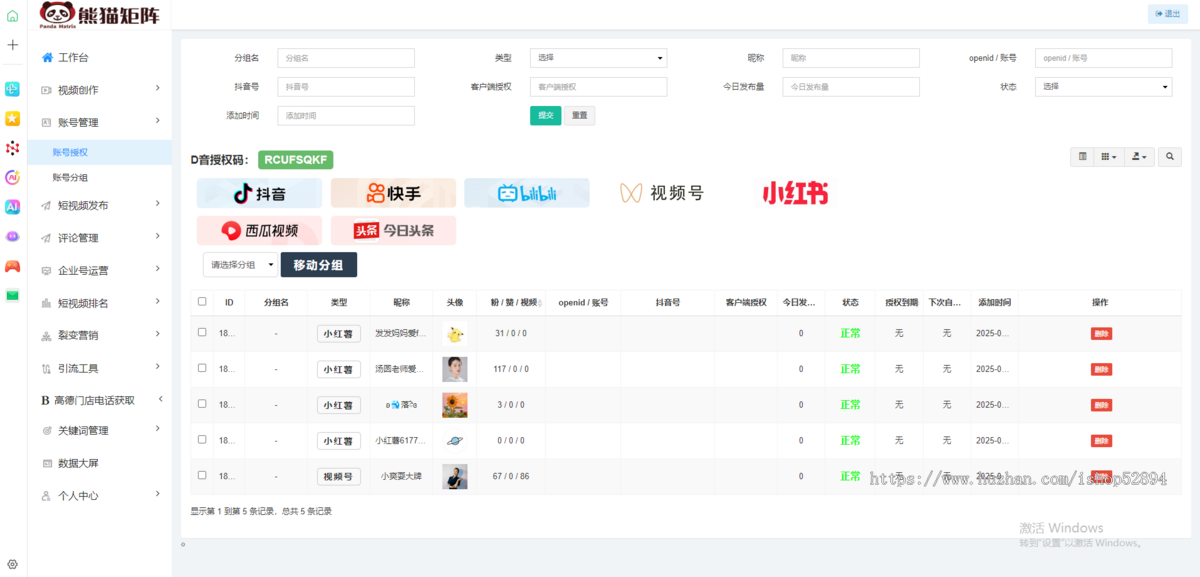This screenshot has height=577, width=1200.
Task: Open the settings gear at the bottom left
Action: coord(12,564)
